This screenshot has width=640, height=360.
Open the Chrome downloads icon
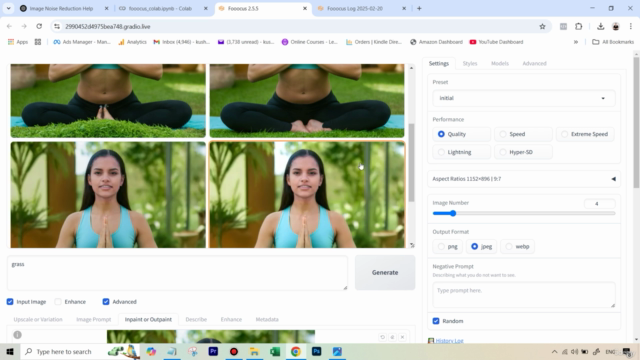pos(600,26)
